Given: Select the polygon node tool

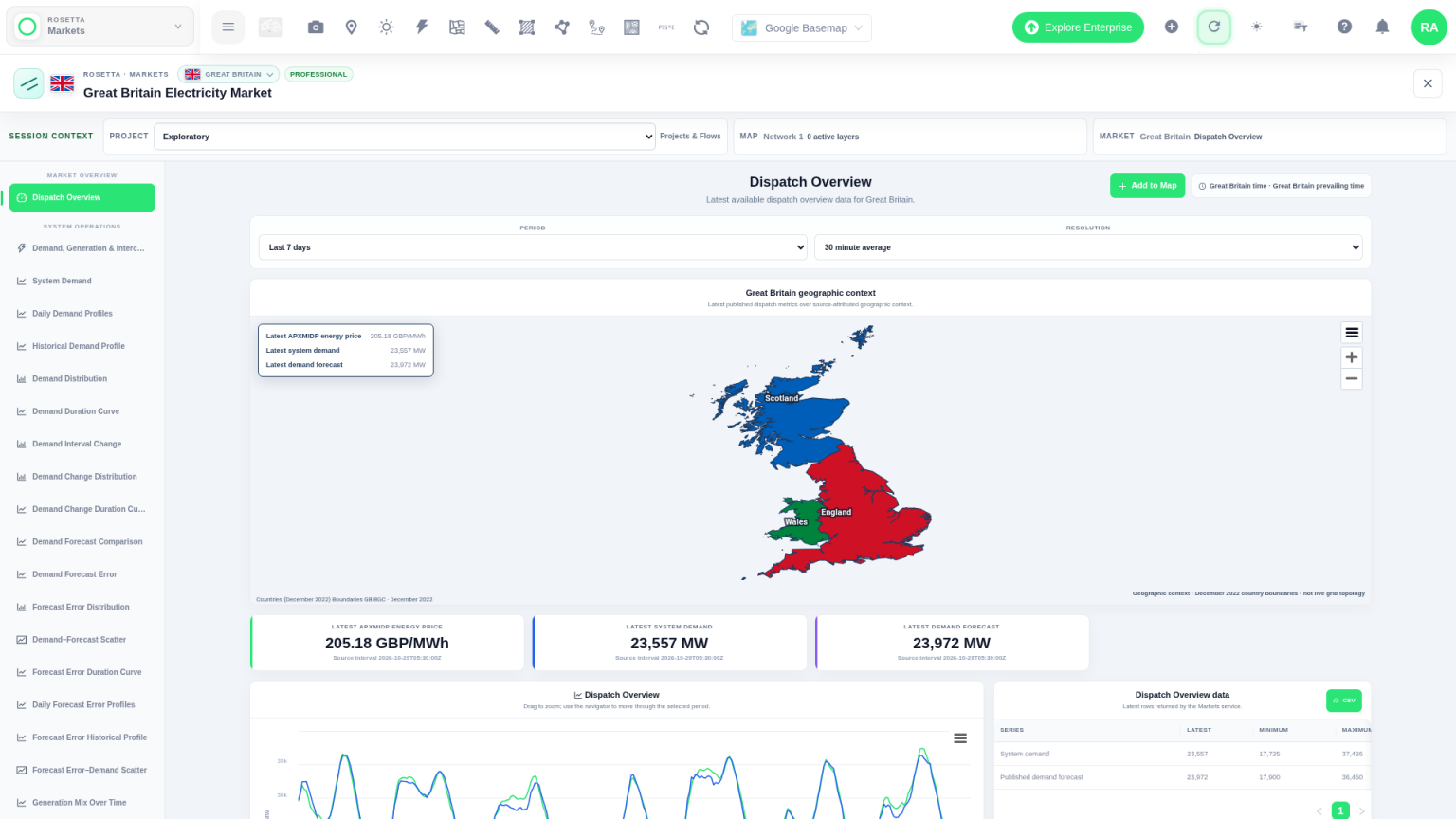Looking at the screenshot, I should 562,27.
